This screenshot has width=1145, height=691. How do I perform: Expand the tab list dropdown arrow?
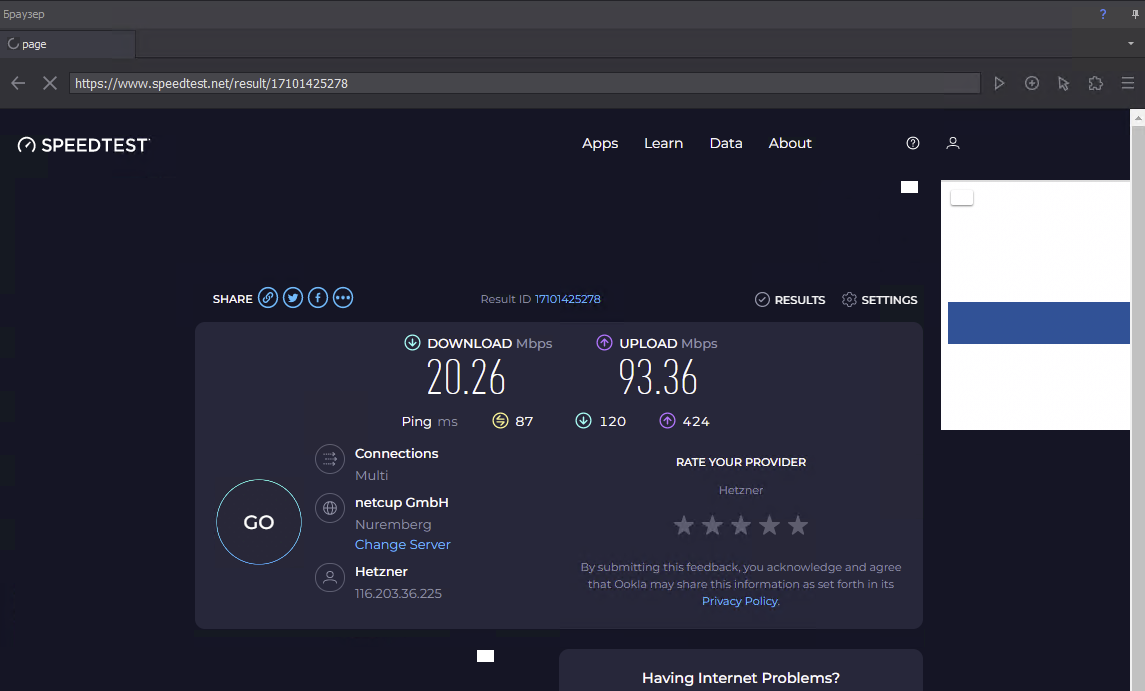pos(1130,44)
